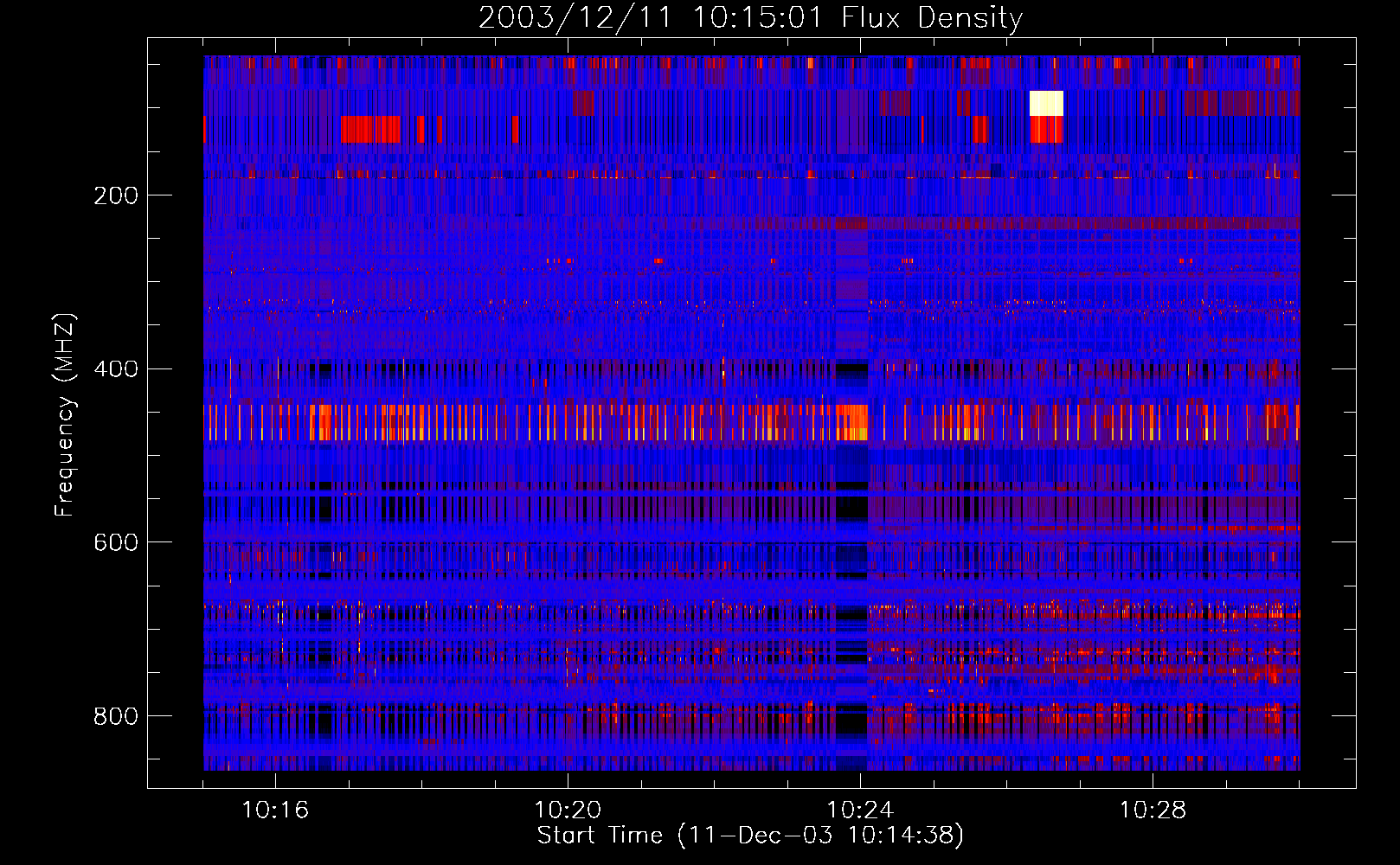Click the 10:28 time tick label
Screen dimensions: 1400x865
tap(1153, 811)
